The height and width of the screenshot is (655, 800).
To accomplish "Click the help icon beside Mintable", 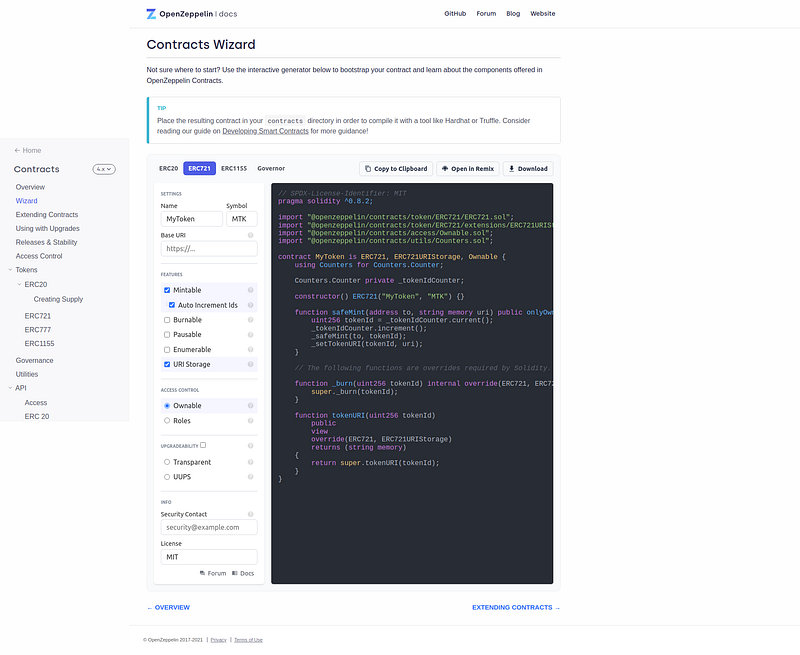I will (250, 290).
